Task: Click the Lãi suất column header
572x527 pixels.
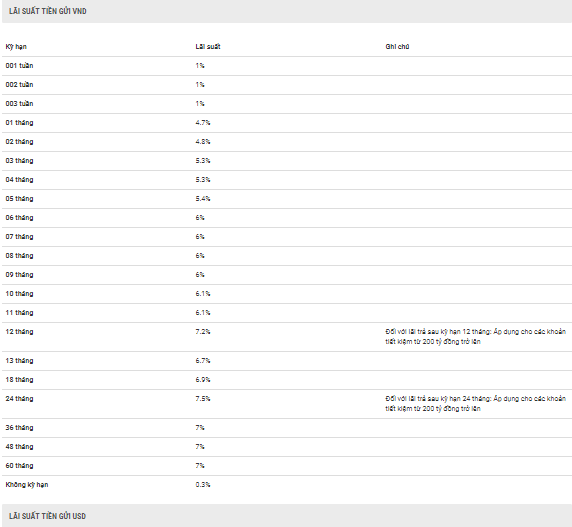Action: 208,47
